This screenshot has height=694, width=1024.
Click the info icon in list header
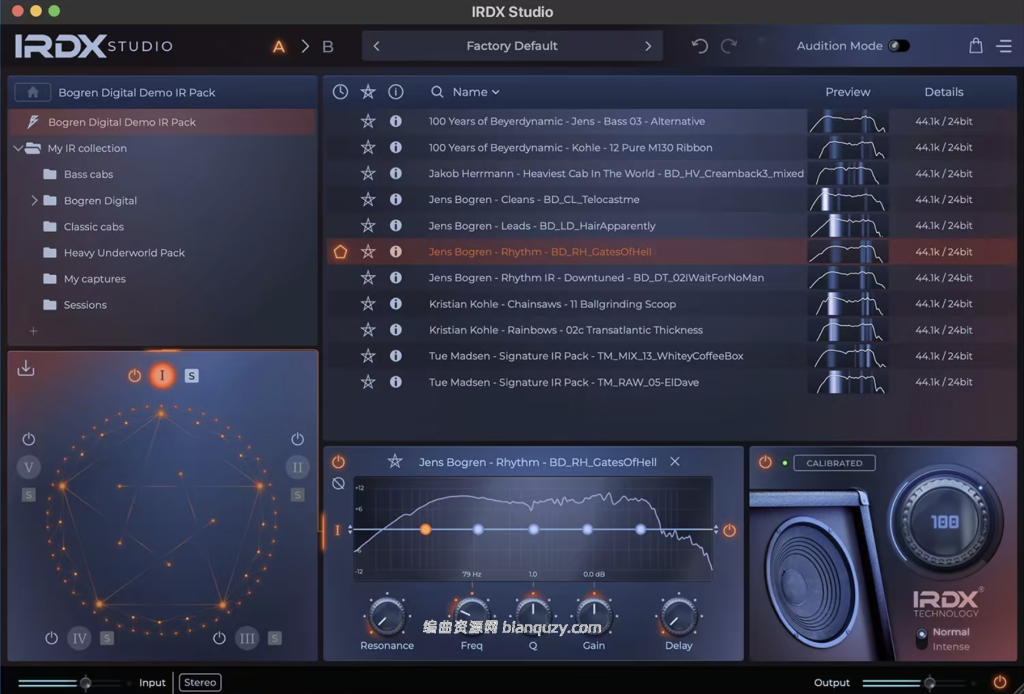pos(396,92)
